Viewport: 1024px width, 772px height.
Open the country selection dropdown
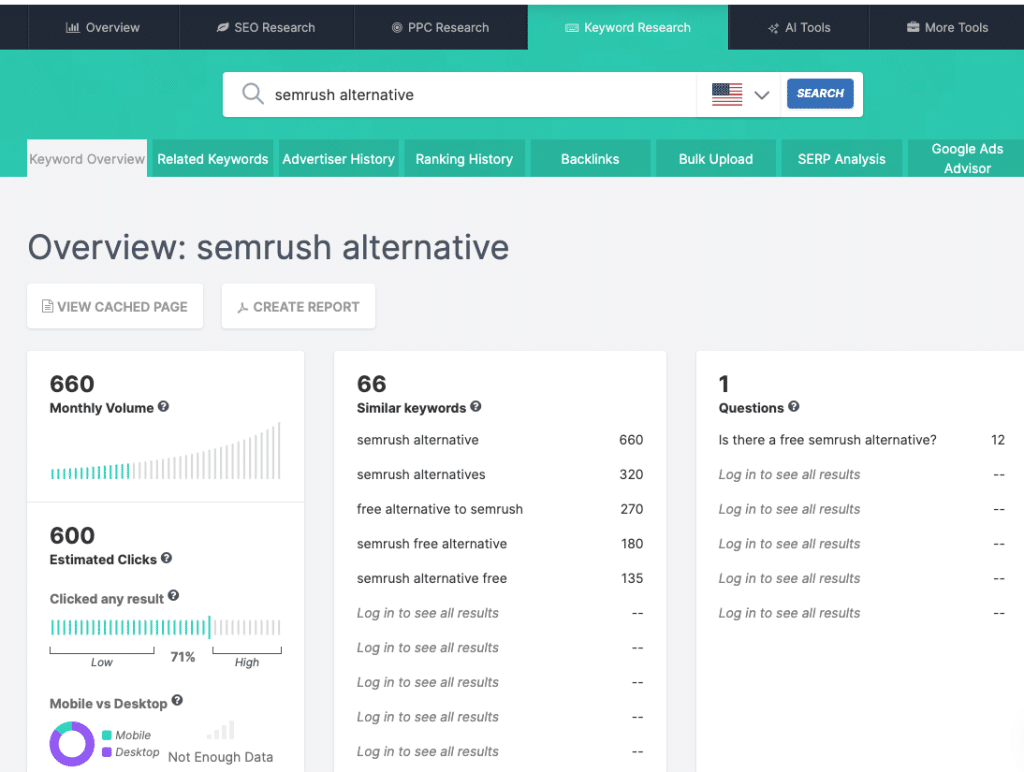coord(761,93)
